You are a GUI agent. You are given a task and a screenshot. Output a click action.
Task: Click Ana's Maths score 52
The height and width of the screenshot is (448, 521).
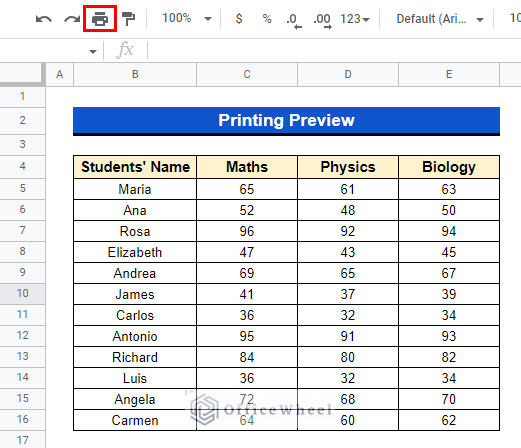click(x=247, y=210)
